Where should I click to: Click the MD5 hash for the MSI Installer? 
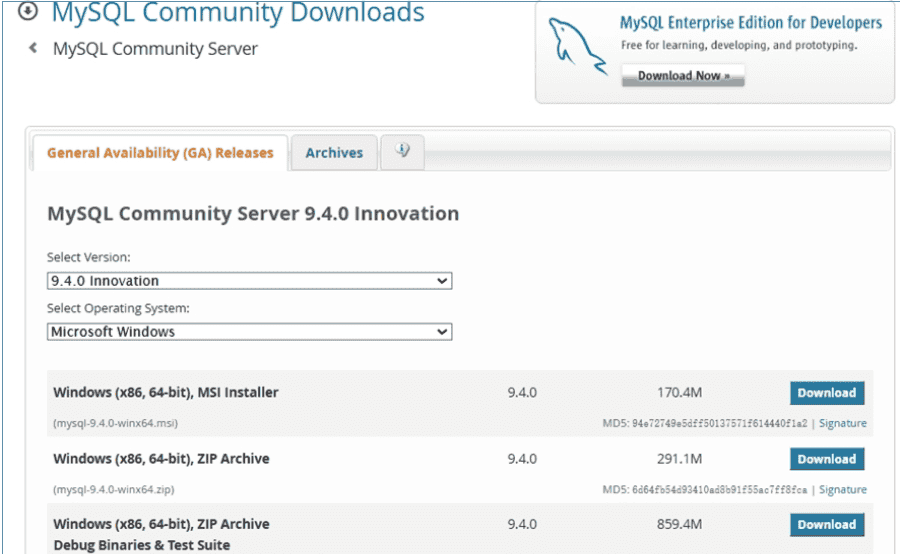[719, 423]
